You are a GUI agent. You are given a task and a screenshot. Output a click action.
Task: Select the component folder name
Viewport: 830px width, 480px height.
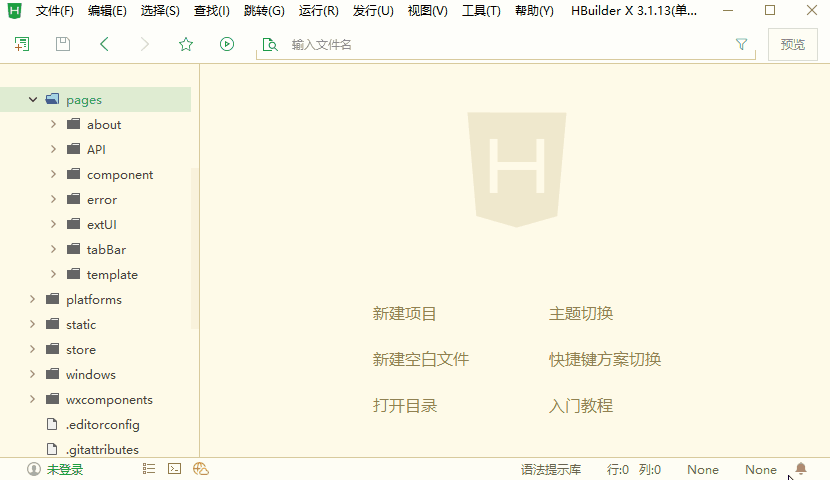(x=120, y=175)
